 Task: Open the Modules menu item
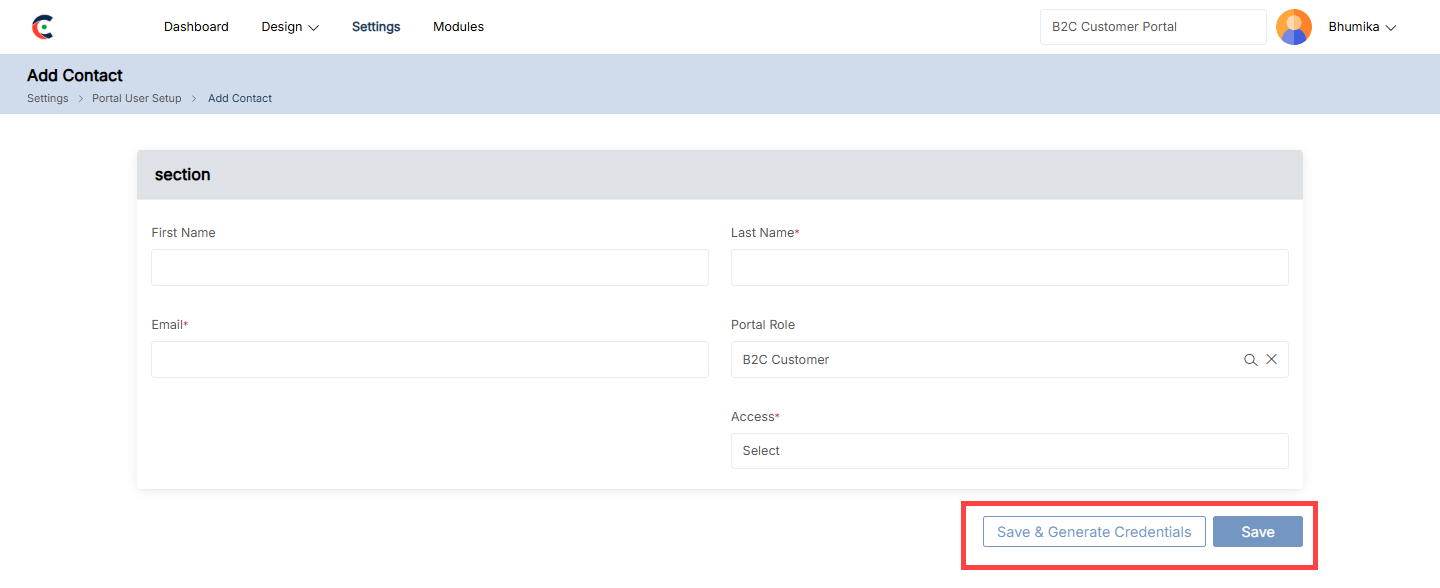click(x=458, y=27)
